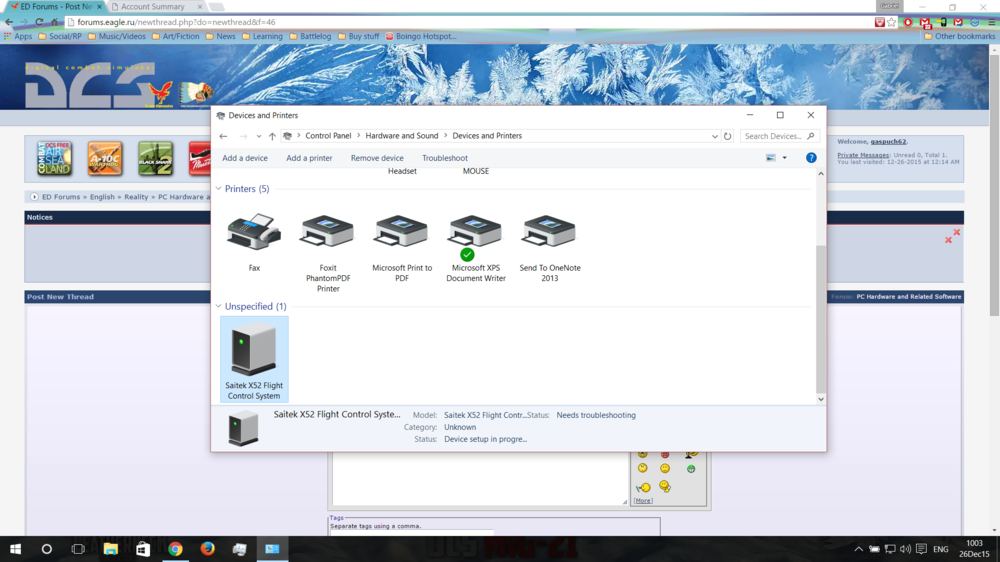Expand Hardware and Sound breadcrumb chevron
Screen dimensions: 1000x562
pyautogui.click(x=445, y=135)
